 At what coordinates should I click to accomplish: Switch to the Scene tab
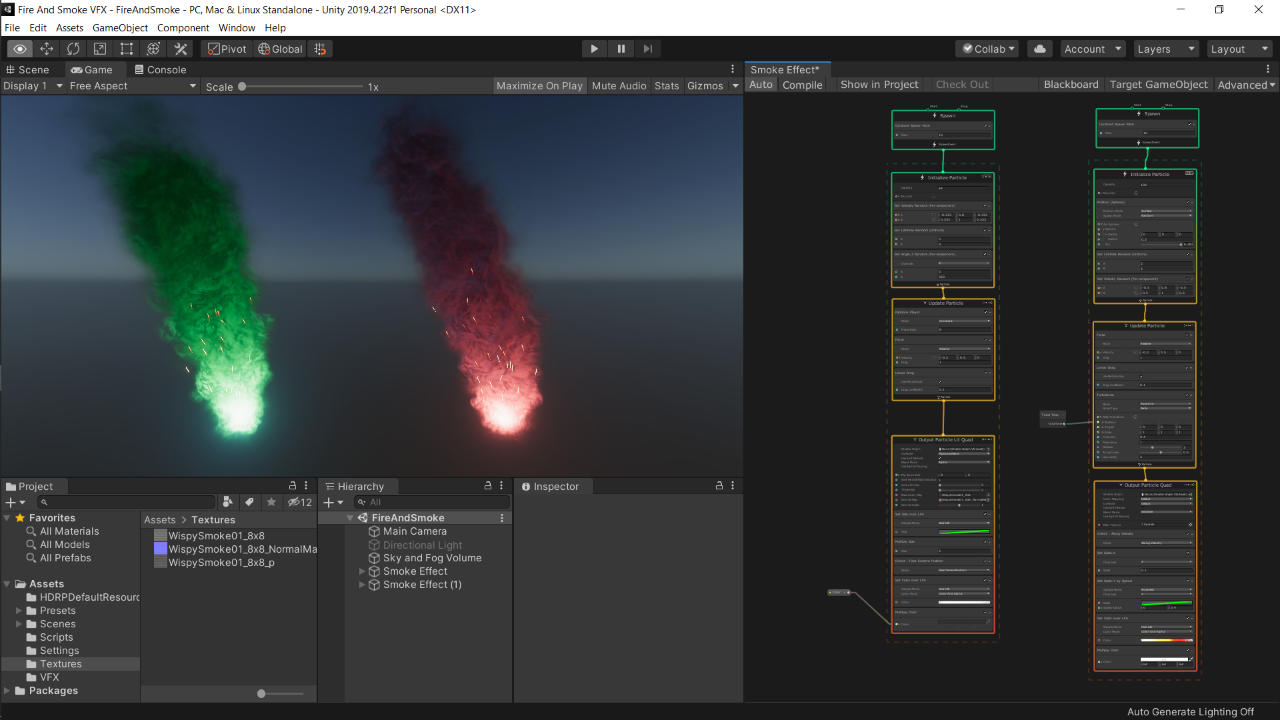tap(27, 70)
